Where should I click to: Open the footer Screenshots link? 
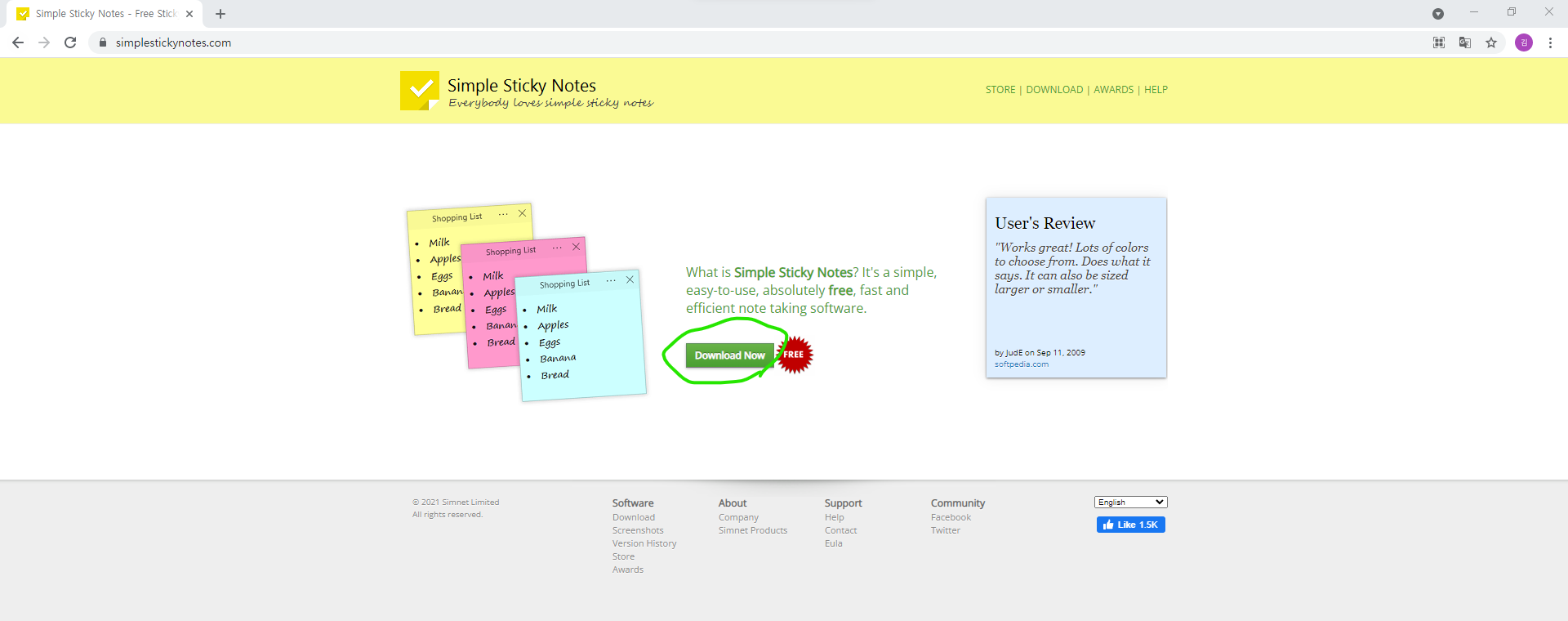click(638, 530)
